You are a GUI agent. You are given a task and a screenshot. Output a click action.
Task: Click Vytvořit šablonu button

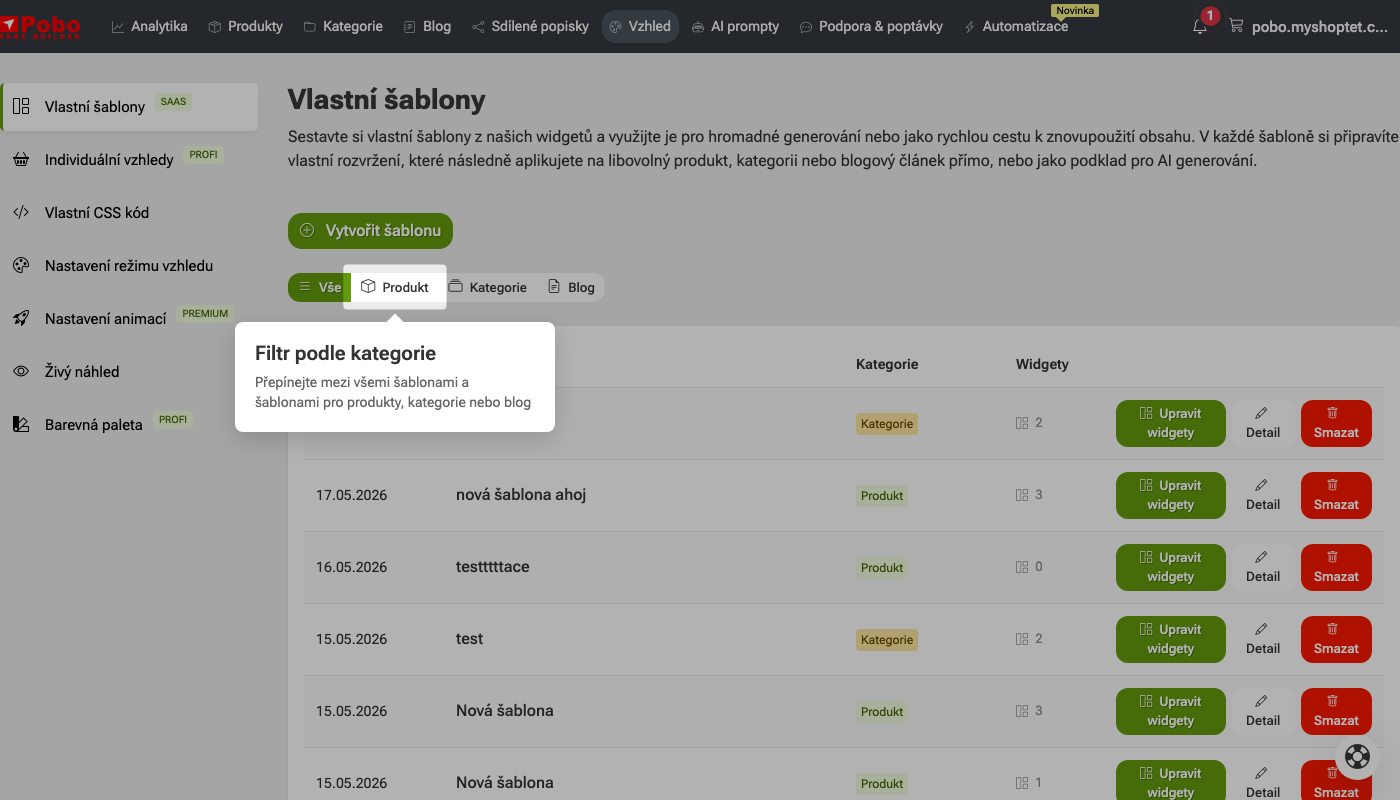370,230
